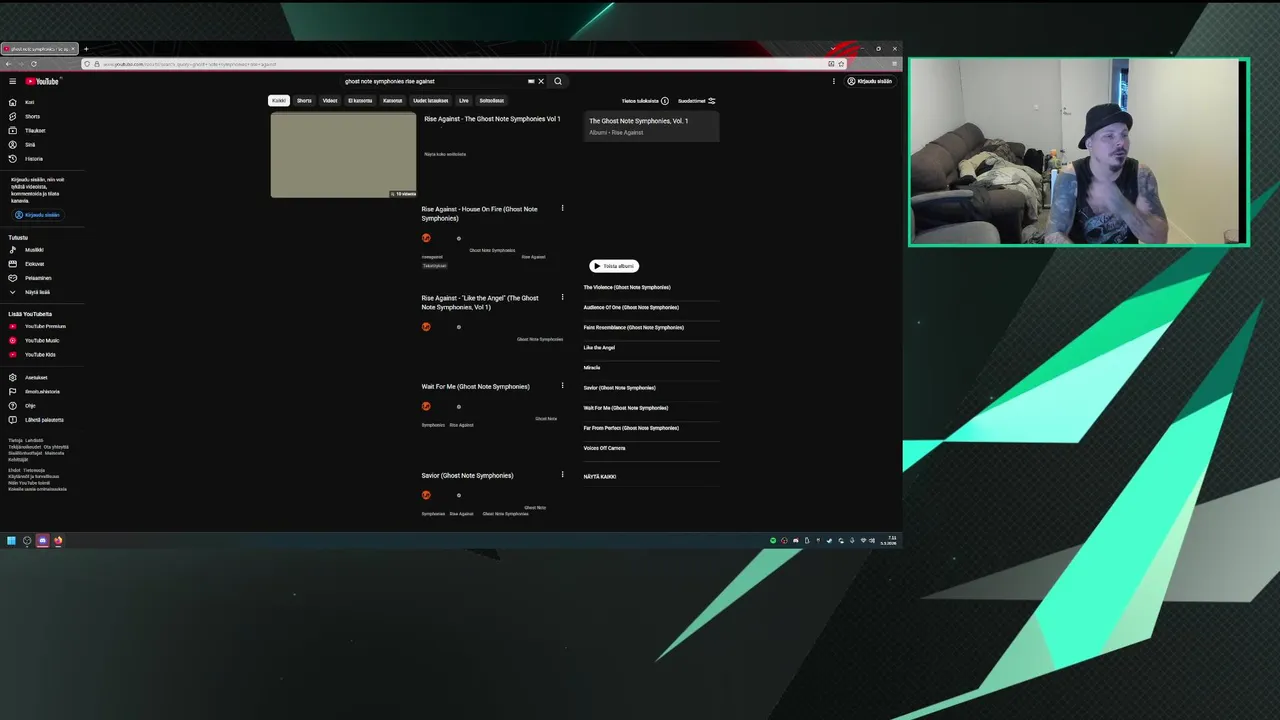Play Faint Resemblance track in album list

click(634, 327)
